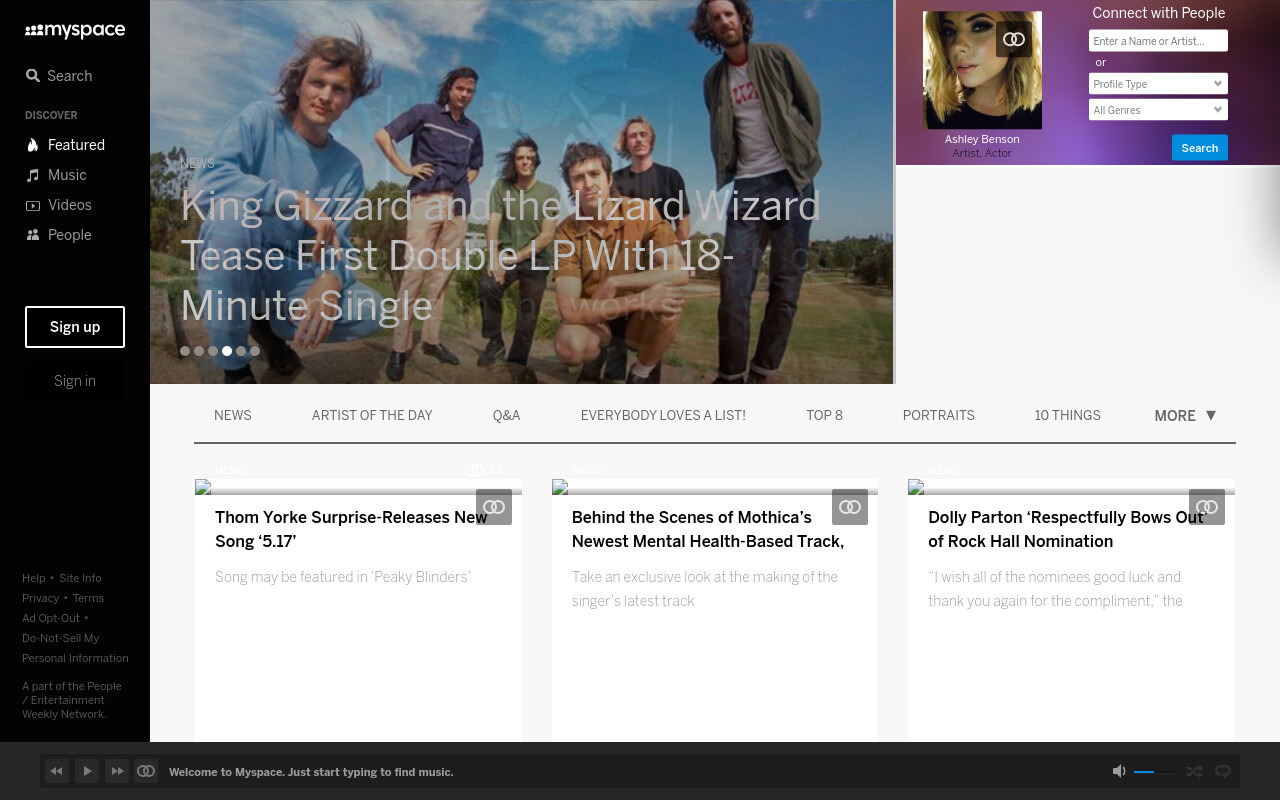Open the Ad Opt-Out footer link

tap(51, 618)
